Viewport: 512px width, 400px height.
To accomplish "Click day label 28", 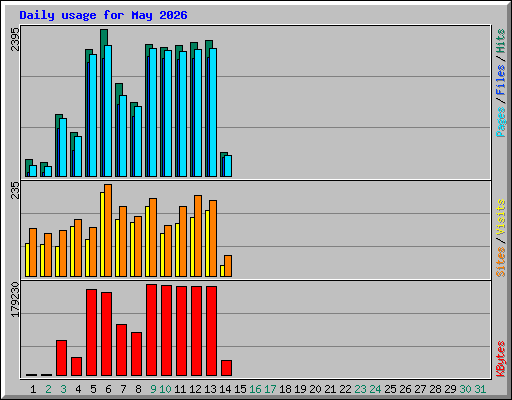I will 435,389.
